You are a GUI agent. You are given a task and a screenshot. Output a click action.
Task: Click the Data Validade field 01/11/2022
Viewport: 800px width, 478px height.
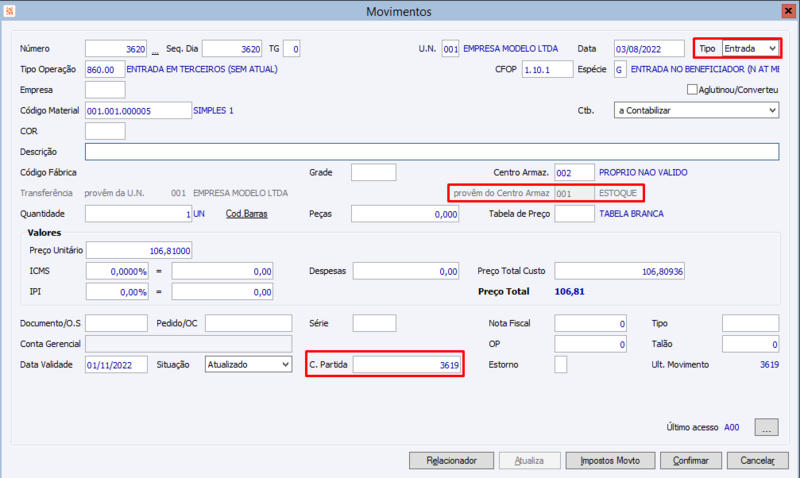coord(116,364)
